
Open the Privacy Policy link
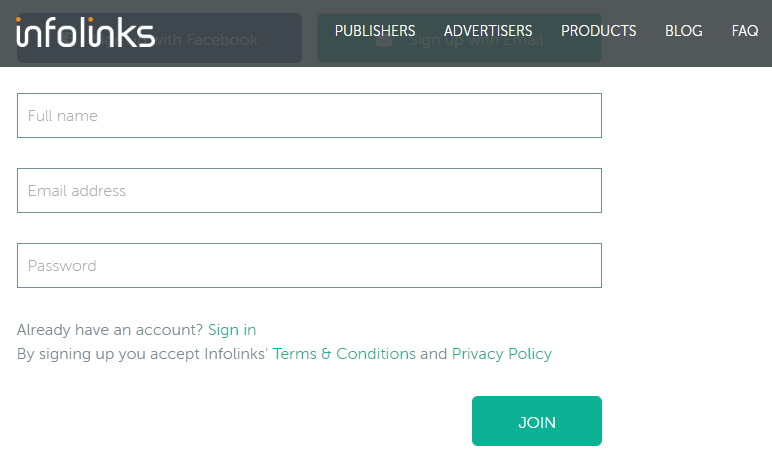pyautogui.click(x=501, y=354)
